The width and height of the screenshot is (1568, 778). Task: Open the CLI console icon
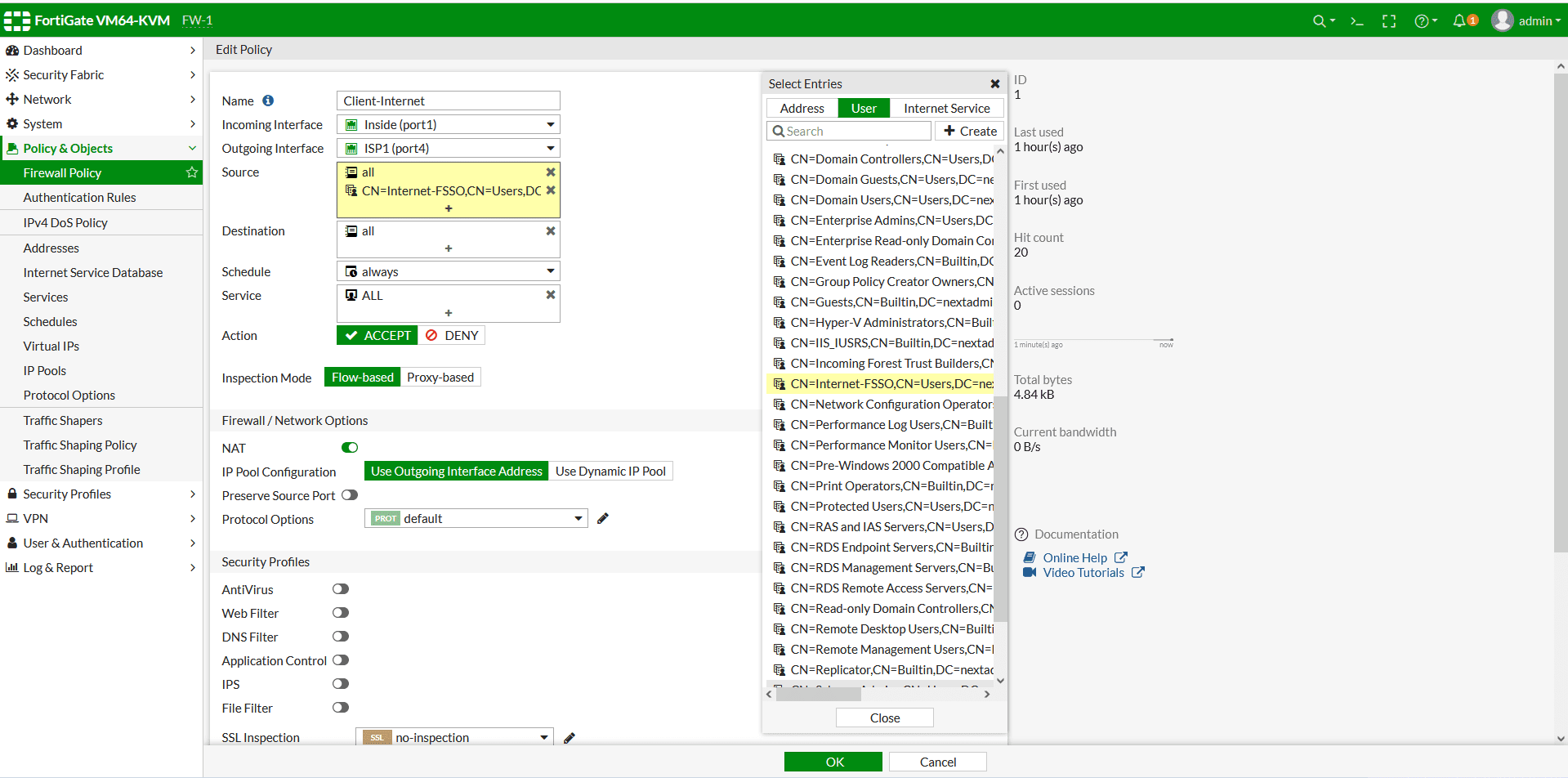[1357, 21]
